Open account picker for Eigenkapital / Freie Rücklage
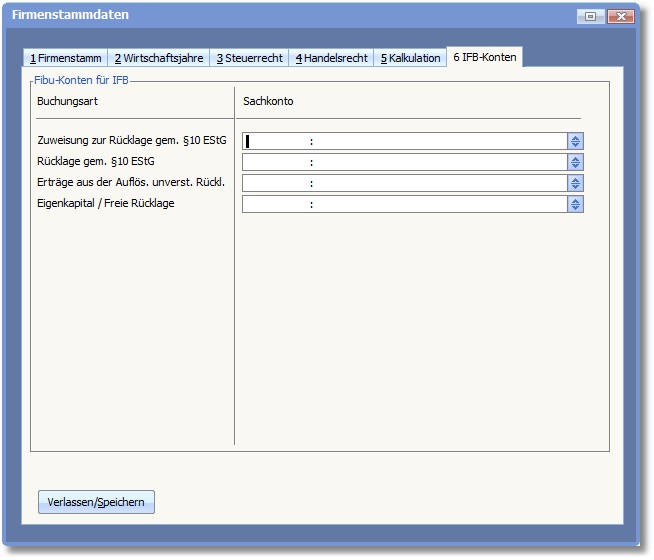The width and height of the screenshot is (654, 560). 575,204
